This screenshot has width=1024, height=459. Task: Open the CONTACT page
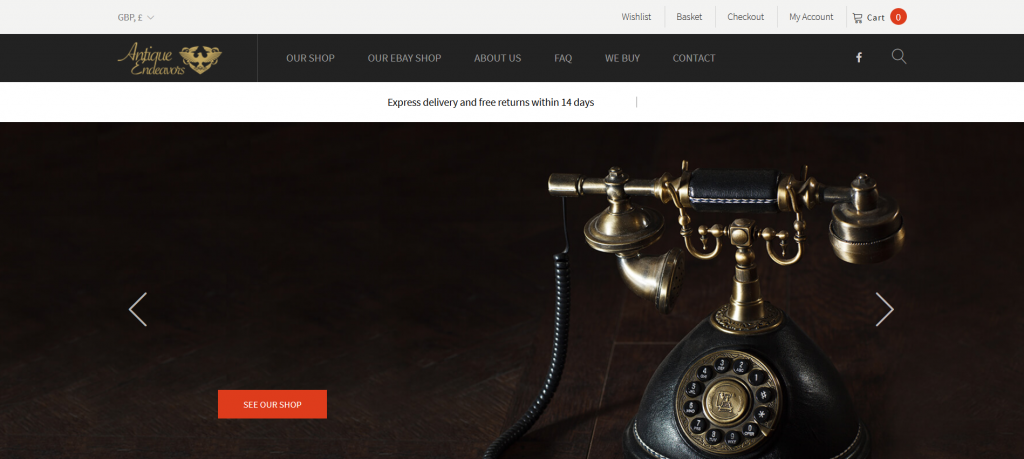(x=694, y=58)
